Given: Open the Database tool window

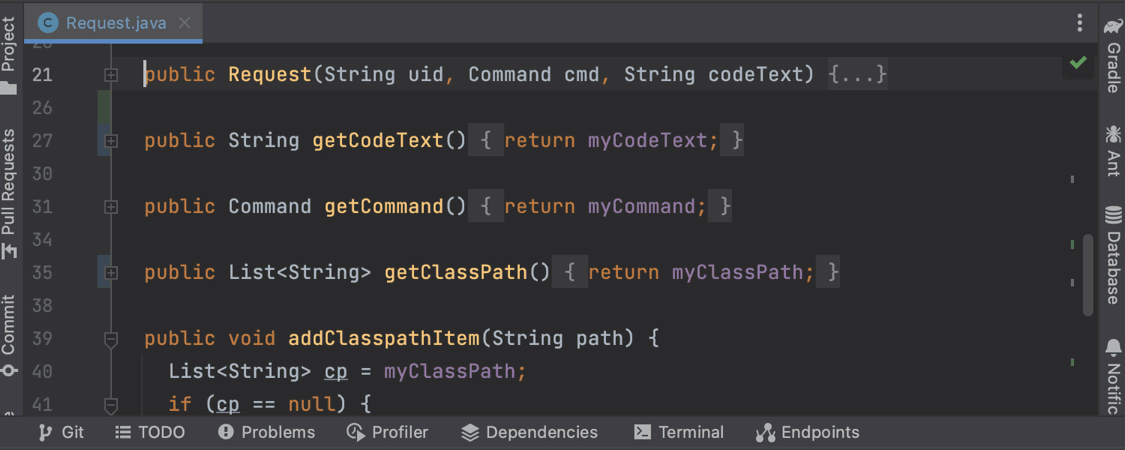Looking at the screenshot, I should [1112, 254].
